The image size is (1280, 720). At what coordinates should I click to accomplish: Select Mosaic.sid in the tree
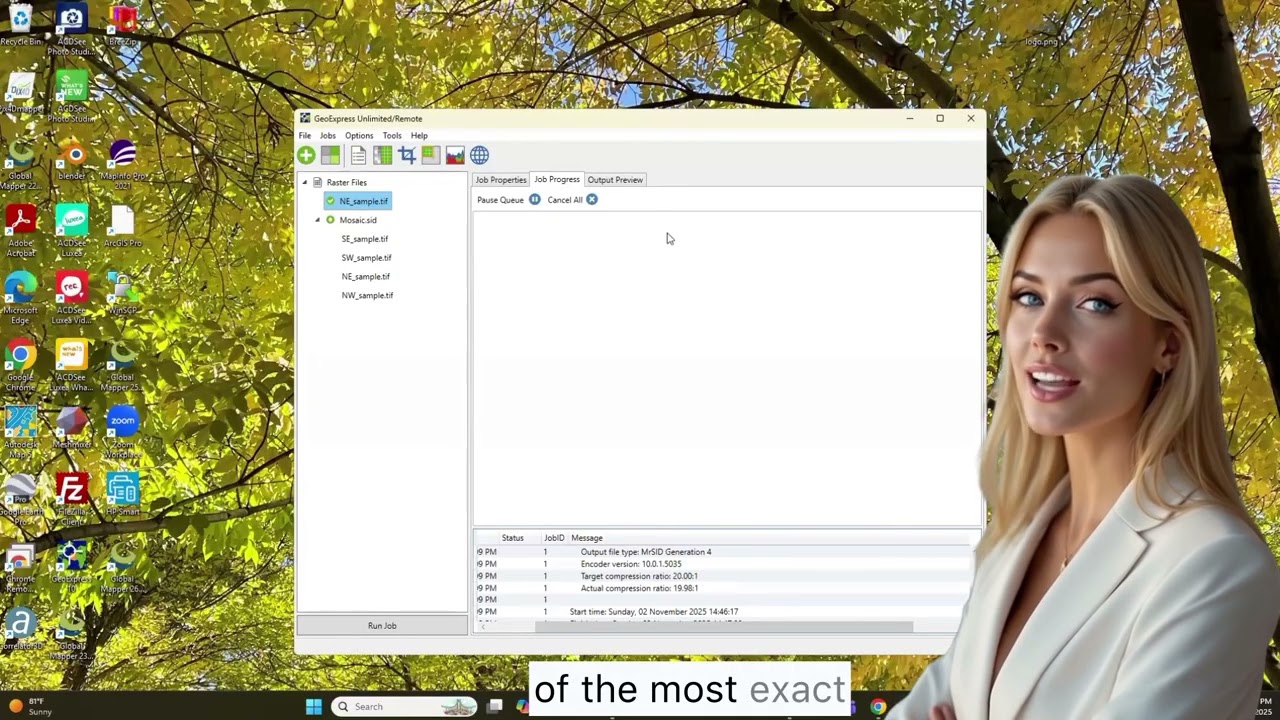(x=358, y=220)
